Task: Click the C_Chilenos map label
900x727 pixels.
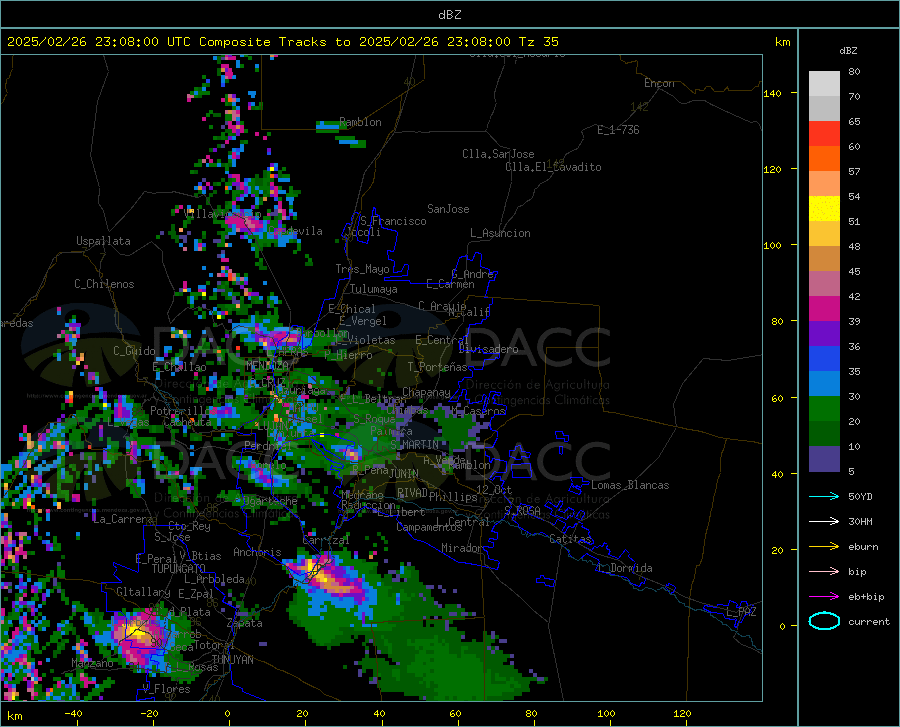Action: pyautogui.click(x=104, y=284)
